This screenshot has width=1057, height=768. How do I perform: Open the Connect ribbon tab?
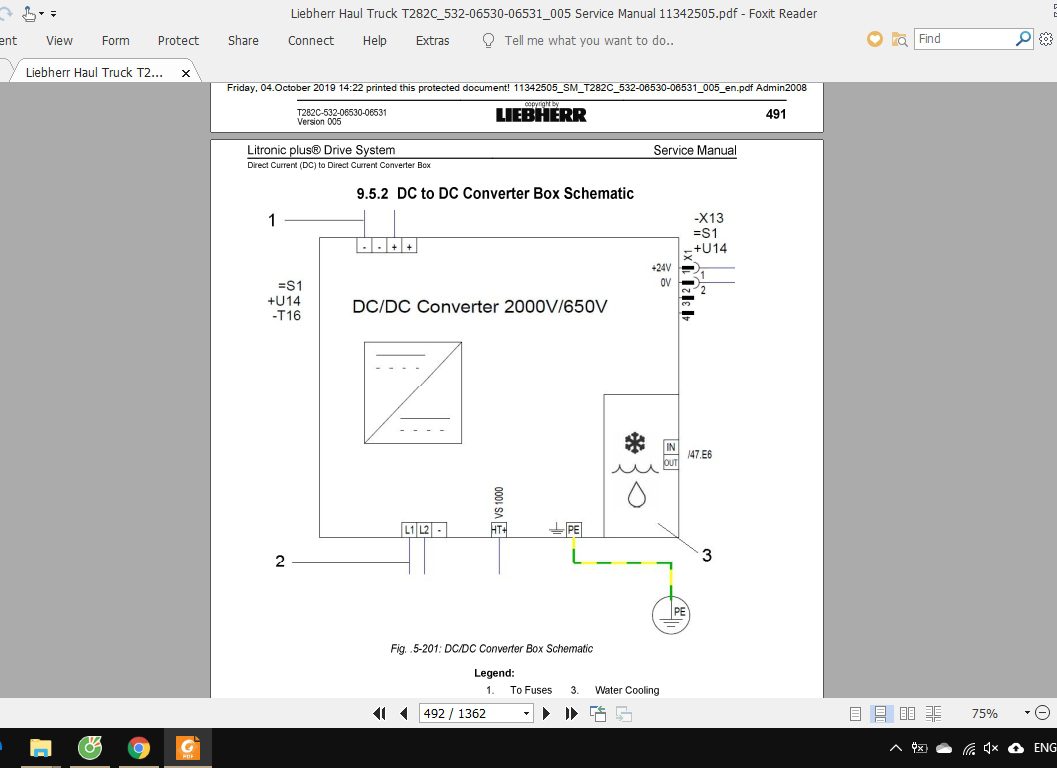[x=311, y=40]
